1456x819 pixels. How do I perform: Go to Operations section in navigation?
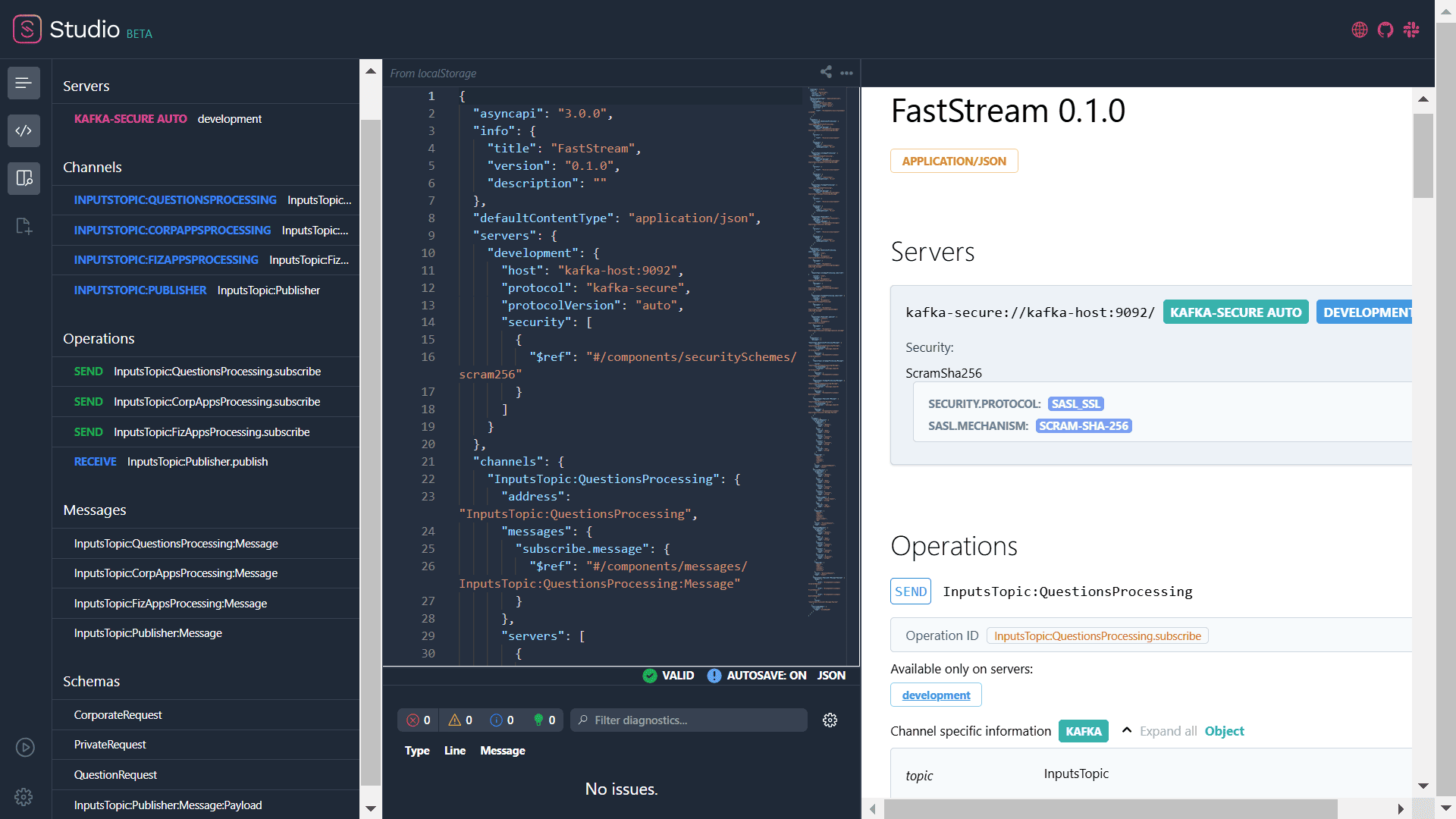click(x=99, y=338)
